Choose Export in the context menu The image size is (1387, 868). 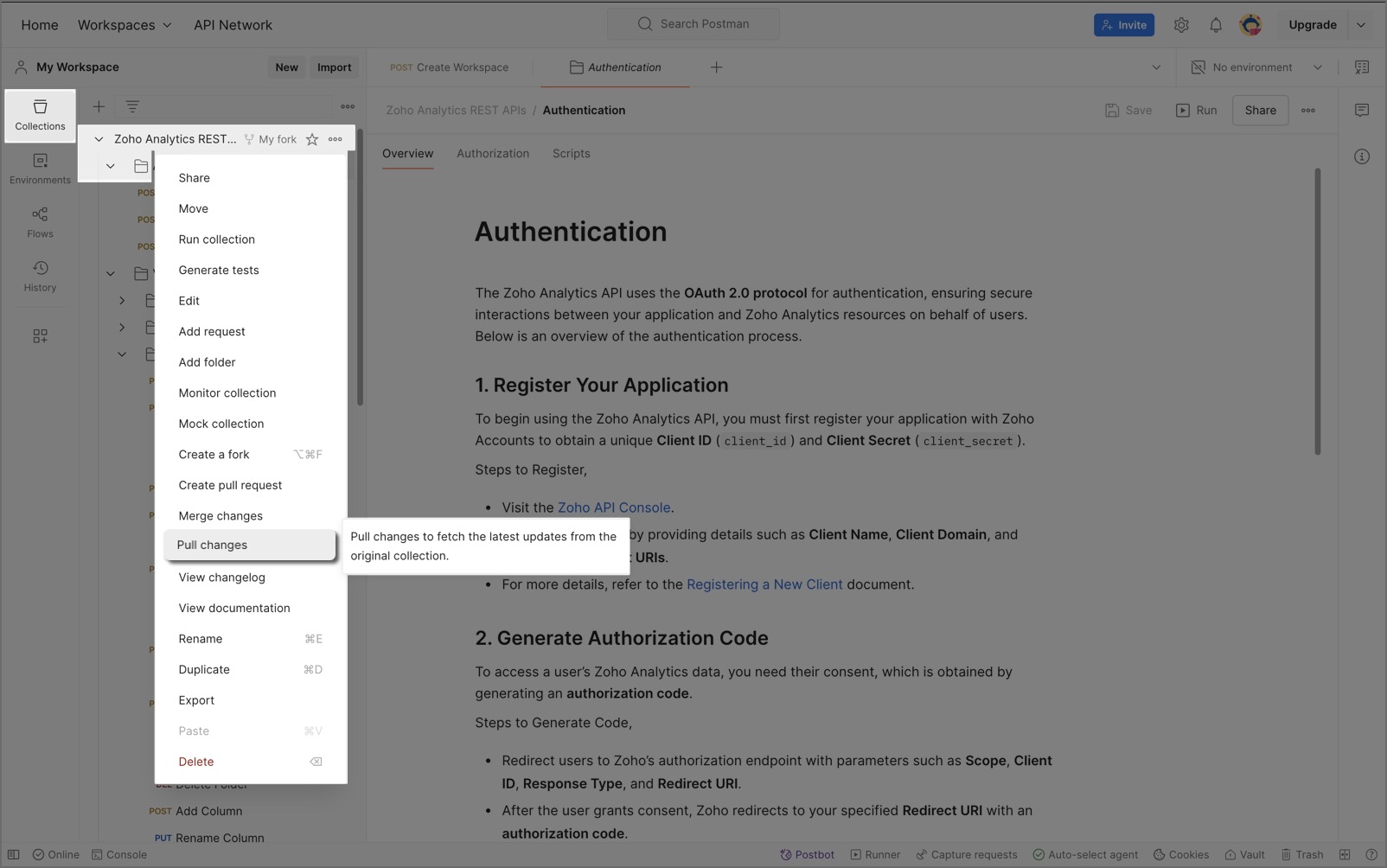(196, 700)
